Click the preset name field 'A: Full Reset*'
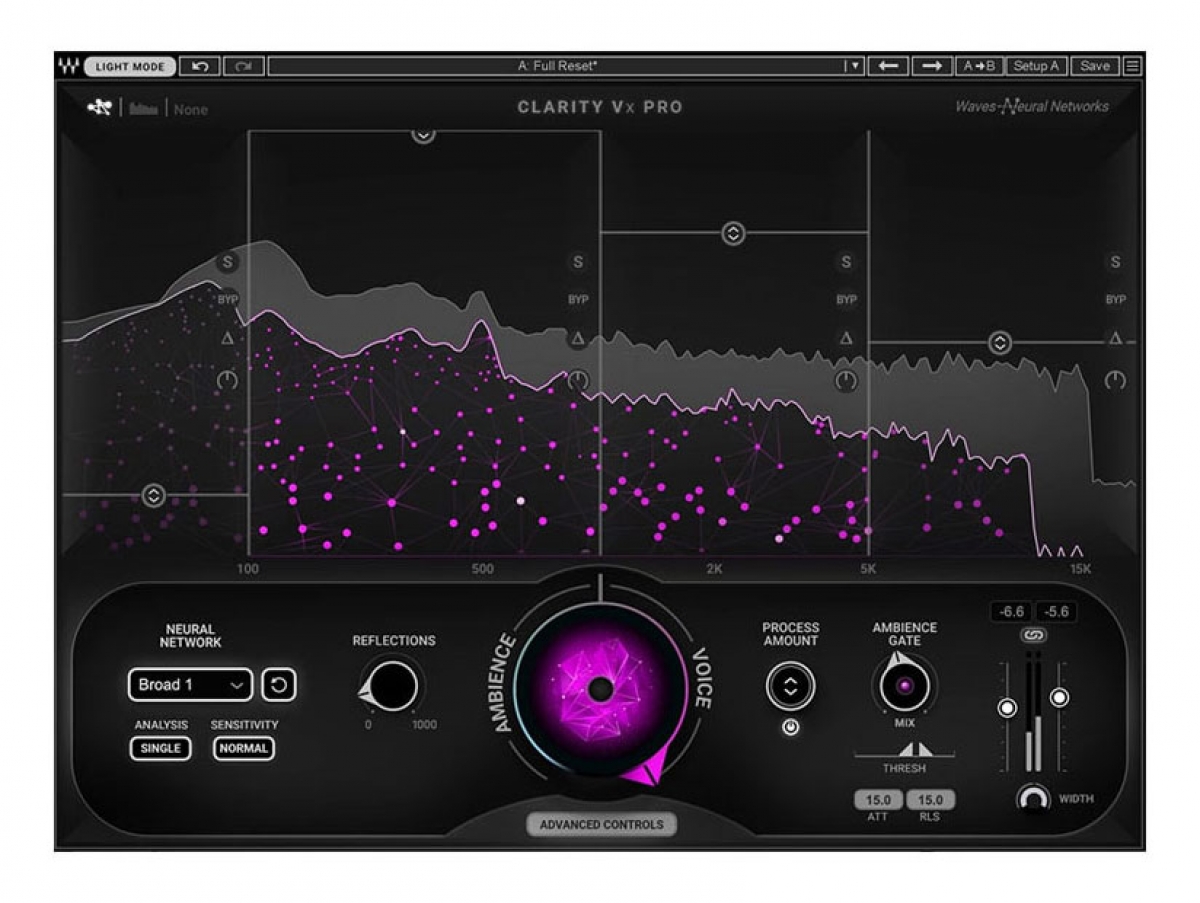Viewport: 1200px width, 903px height. (557, 66)
